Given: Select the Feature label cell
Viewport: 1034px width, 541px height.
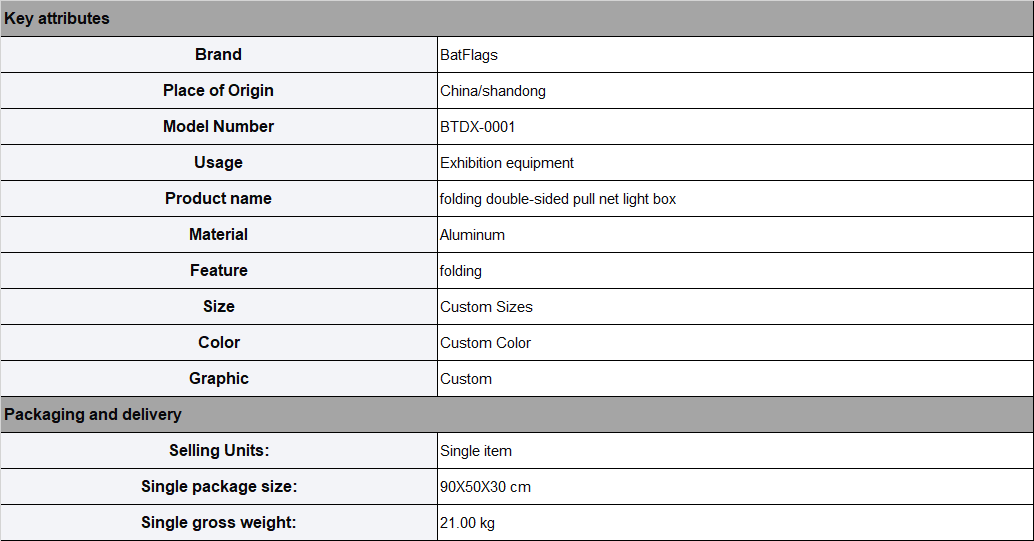Looking at the screenshot, I should pyautogui.click(x=218, y=270).
